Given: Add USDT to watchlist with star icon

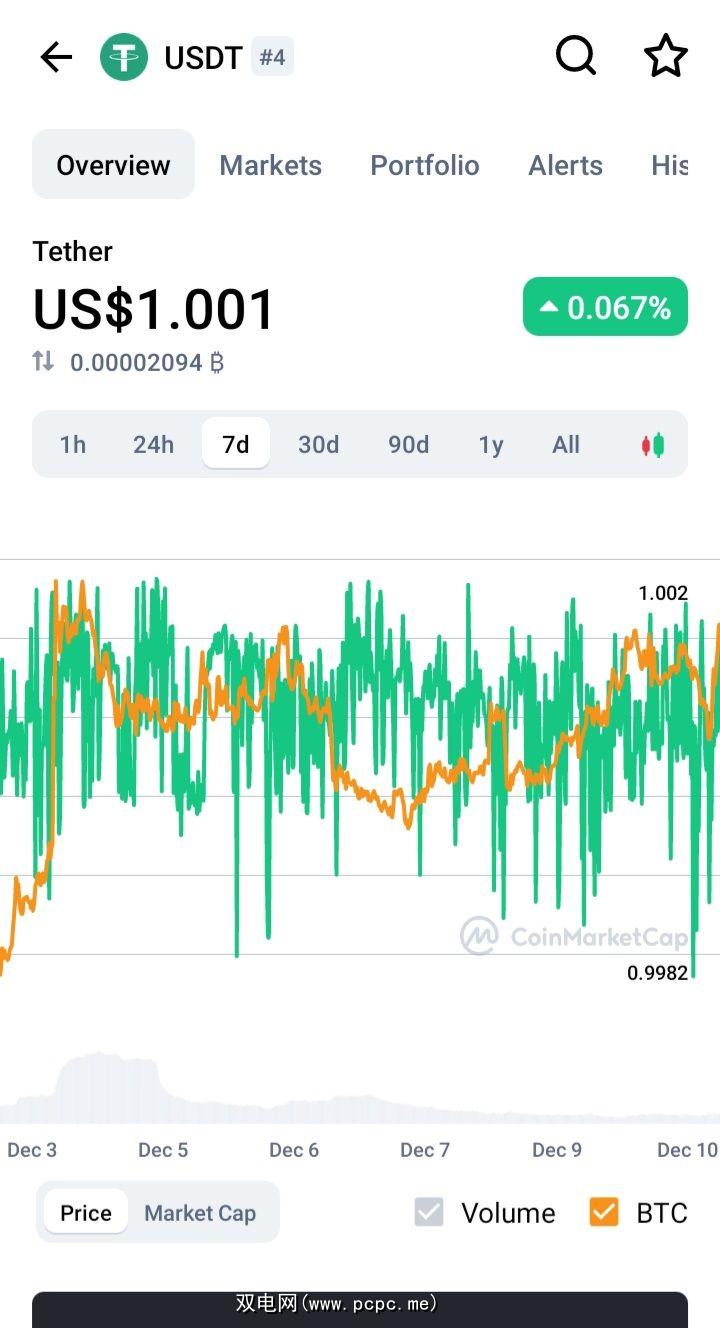Looking at the screenshot, I should [x=666, y=57].
